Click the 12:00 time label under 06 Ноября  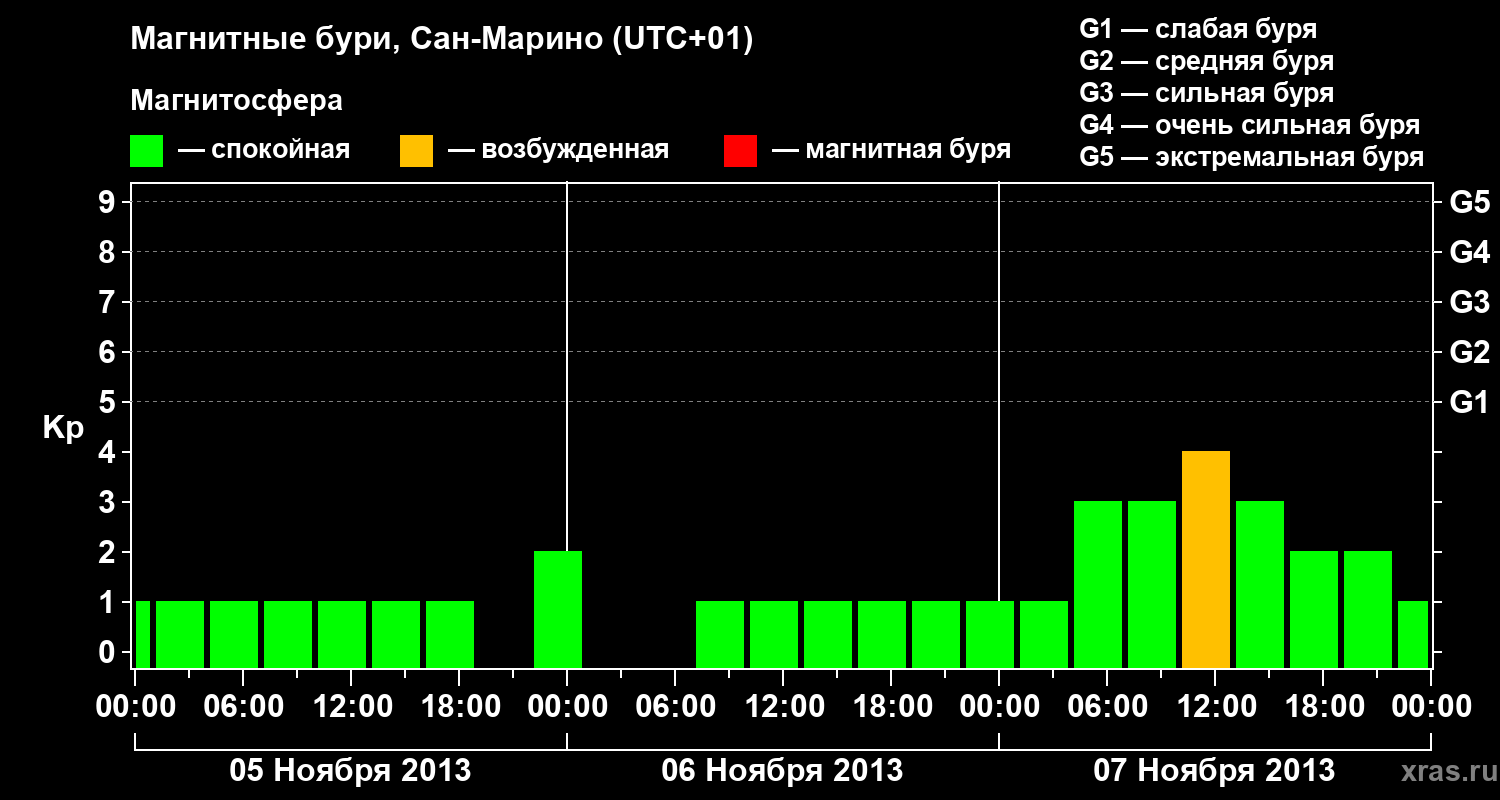pyautogui.click(x=783, y=707)
